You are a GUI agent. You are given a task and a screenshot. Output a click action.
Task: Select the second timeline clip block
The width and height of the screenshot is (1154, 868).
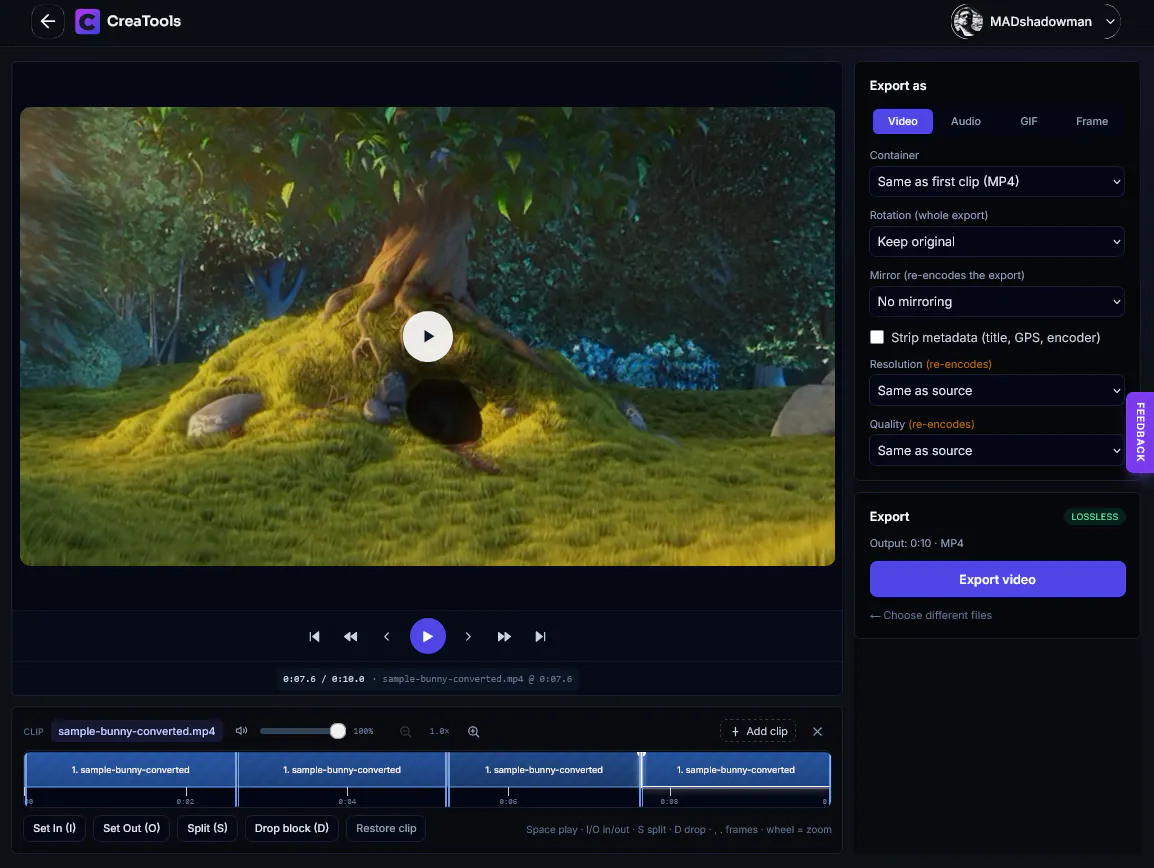tap(342, 770)
